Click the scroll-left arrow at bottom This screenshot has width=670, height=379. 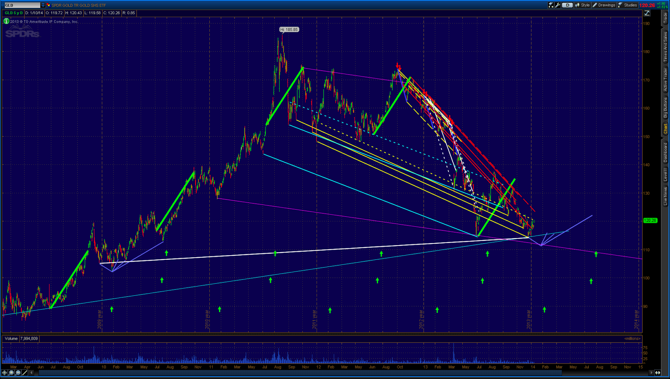(x=32, y=373)
